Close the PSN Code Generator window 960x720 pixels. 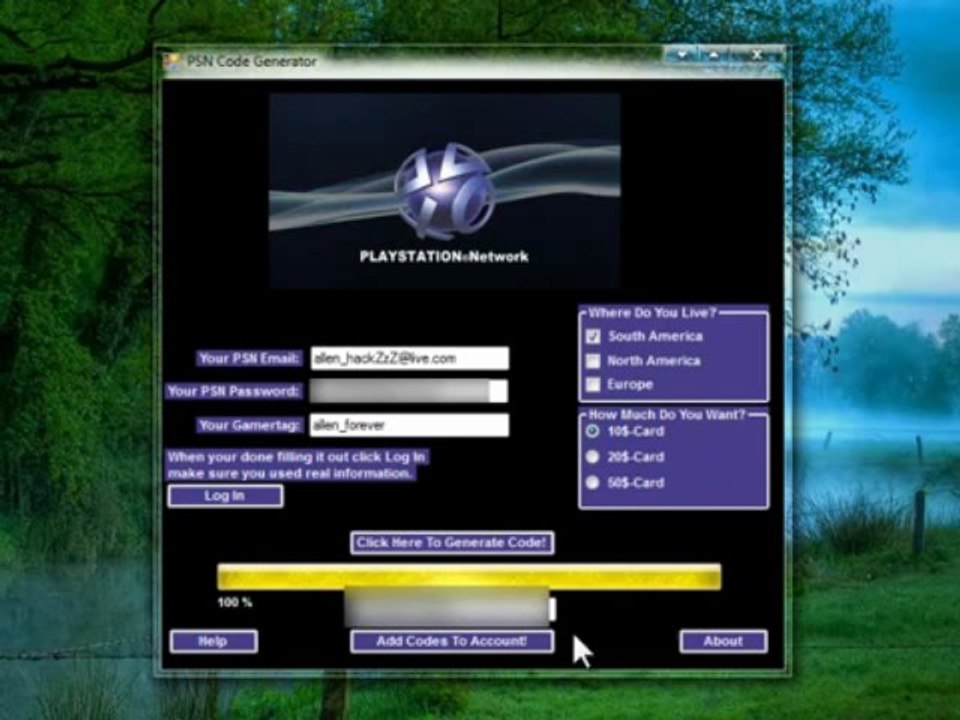[757, 55]
